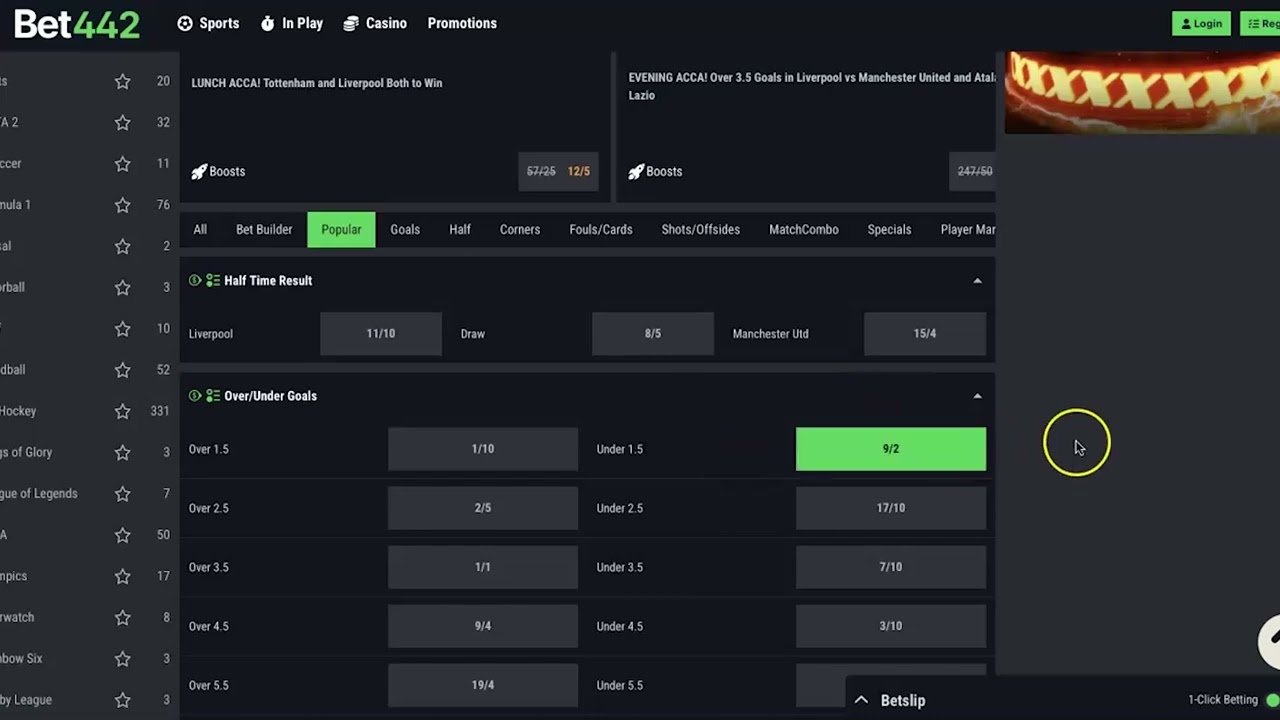The width and height of the screenshot is (1280, 720).
Task: Star the sport row with count 11
Action: (122, 163)
